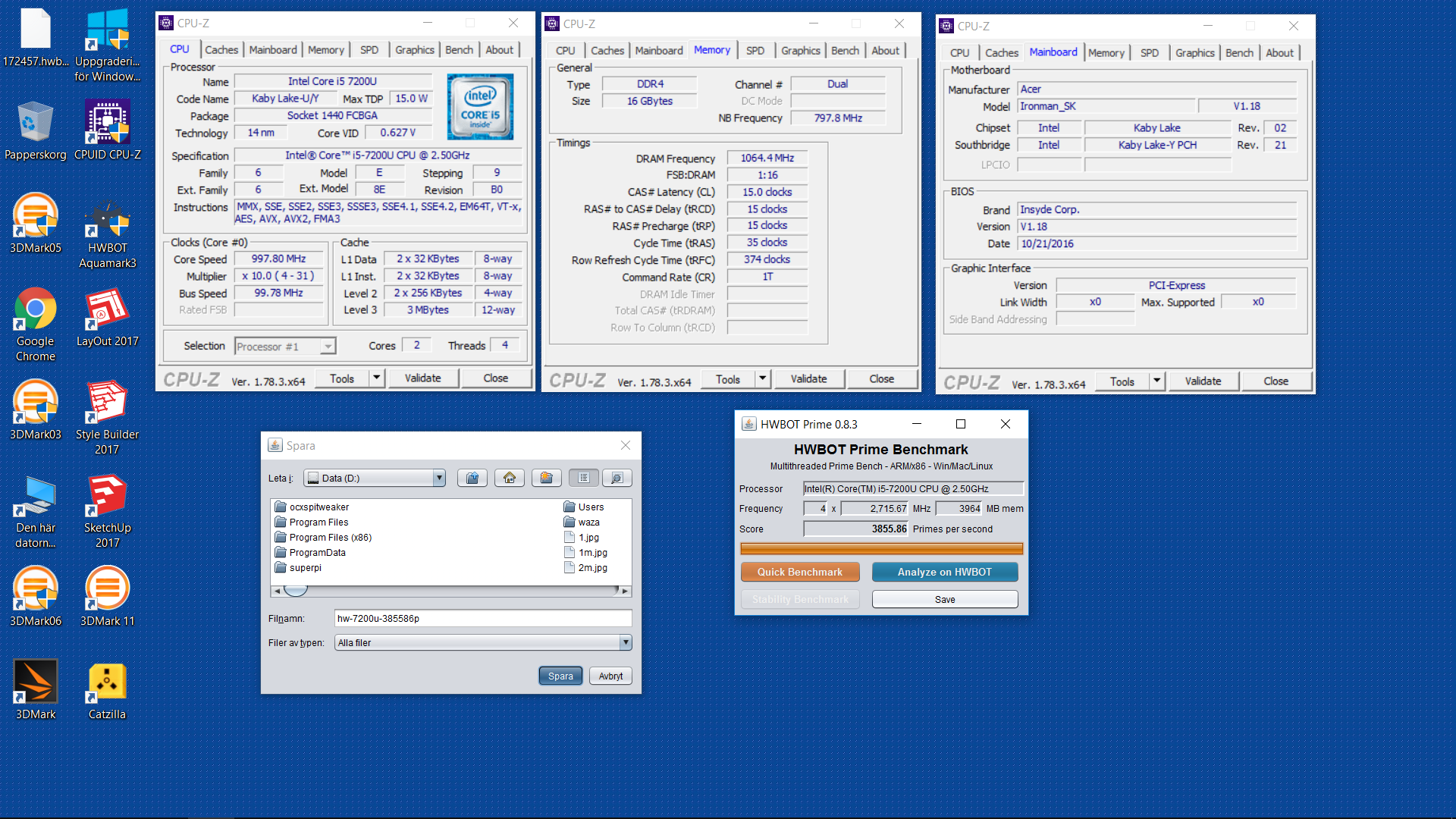Click the orange benchmark progress bar
This screenshot has width=1456, height=819.
881,548
